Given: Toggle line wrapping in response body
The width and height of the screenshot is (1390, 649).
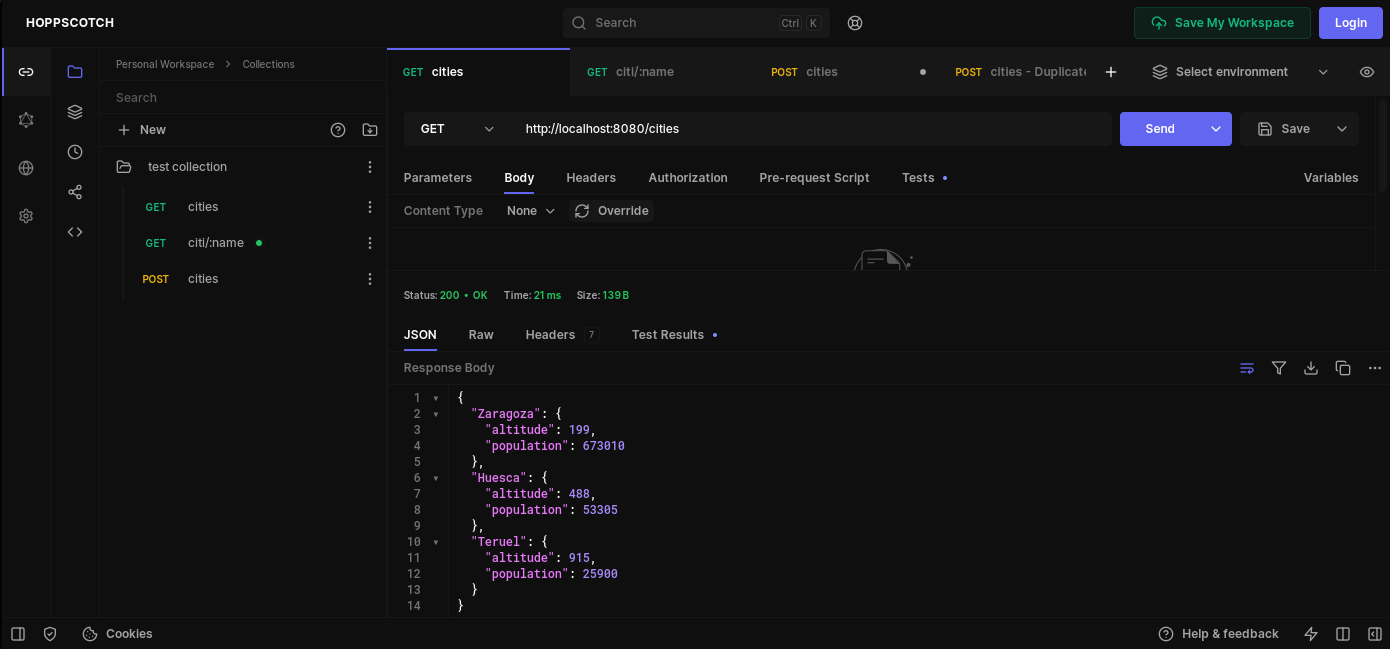Looking at the screenshot, I should pyautogui.click(x=1246, y=368).
